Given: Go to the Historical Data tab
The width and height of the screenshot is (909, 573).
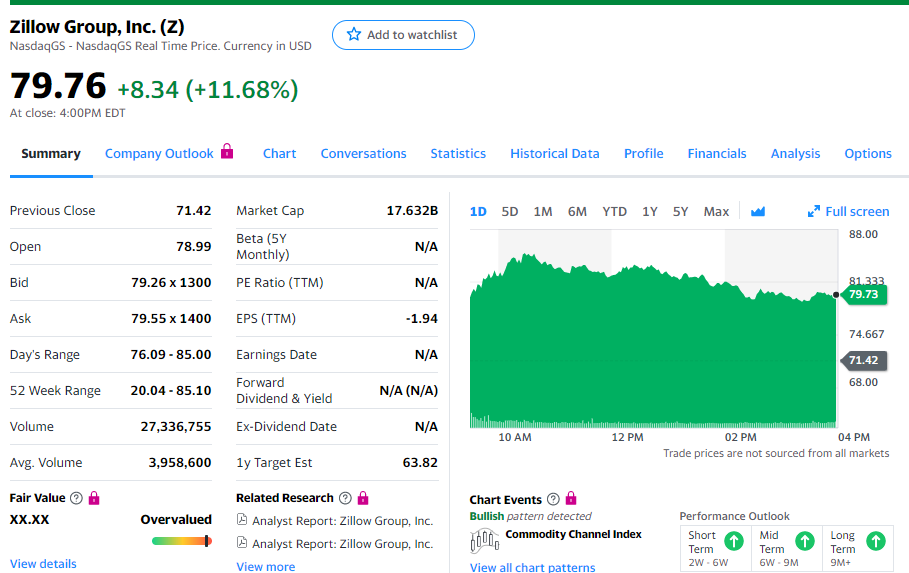Looking at the screenshot, I should click(555, 153).
